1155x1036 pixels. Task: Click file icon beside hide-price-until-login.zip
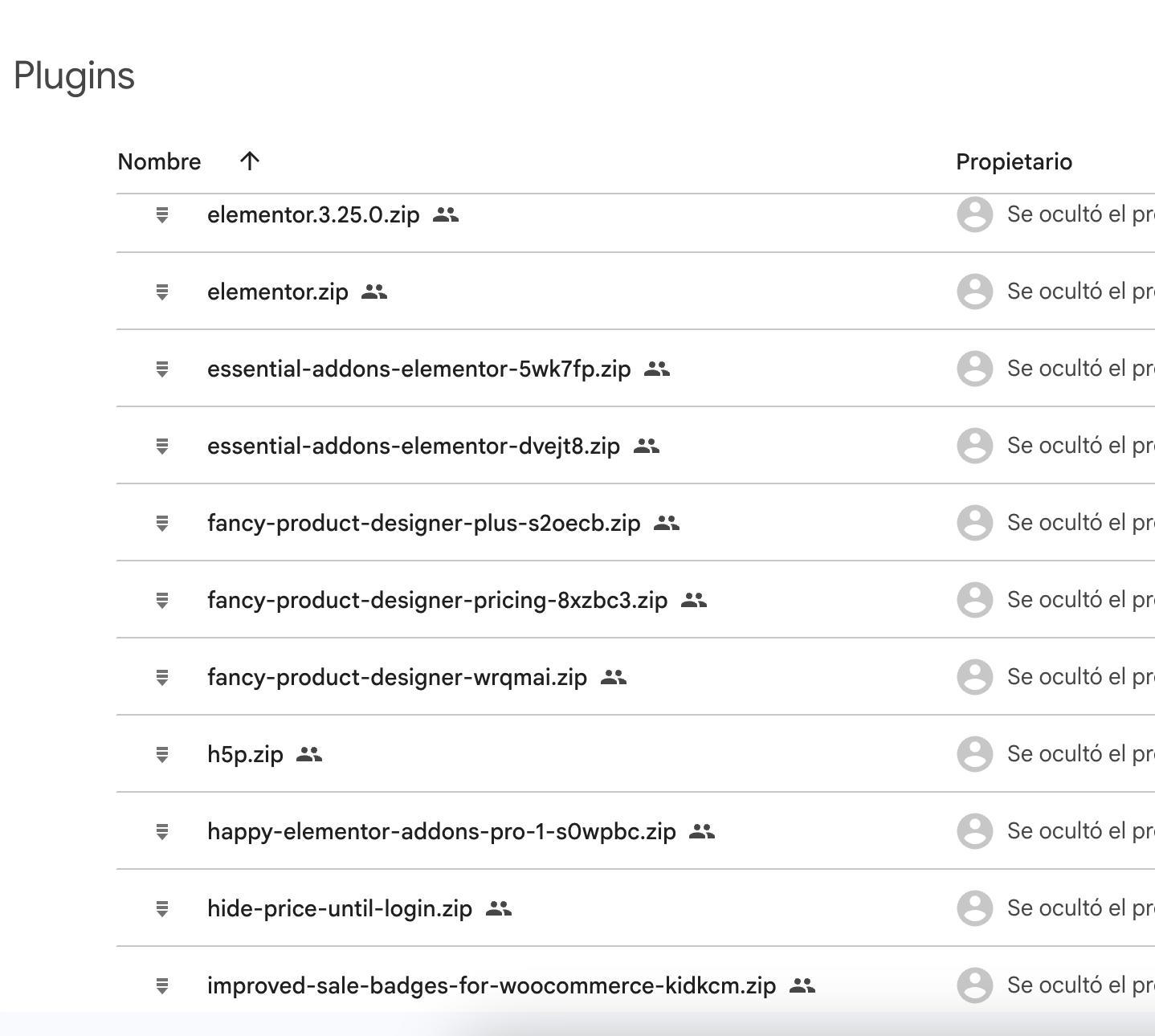pos(162,909)
